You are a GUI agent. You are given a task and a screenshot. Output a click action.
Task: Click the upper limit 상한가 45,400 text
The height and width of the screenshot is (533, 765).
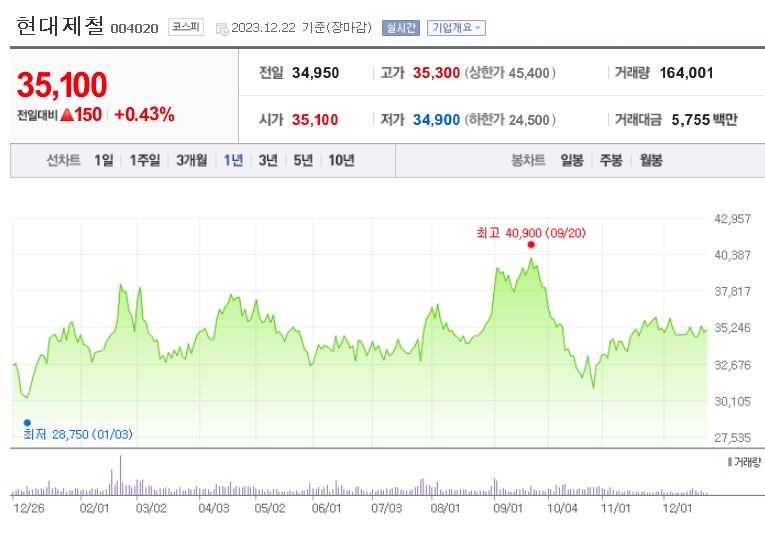pos(510,73)
